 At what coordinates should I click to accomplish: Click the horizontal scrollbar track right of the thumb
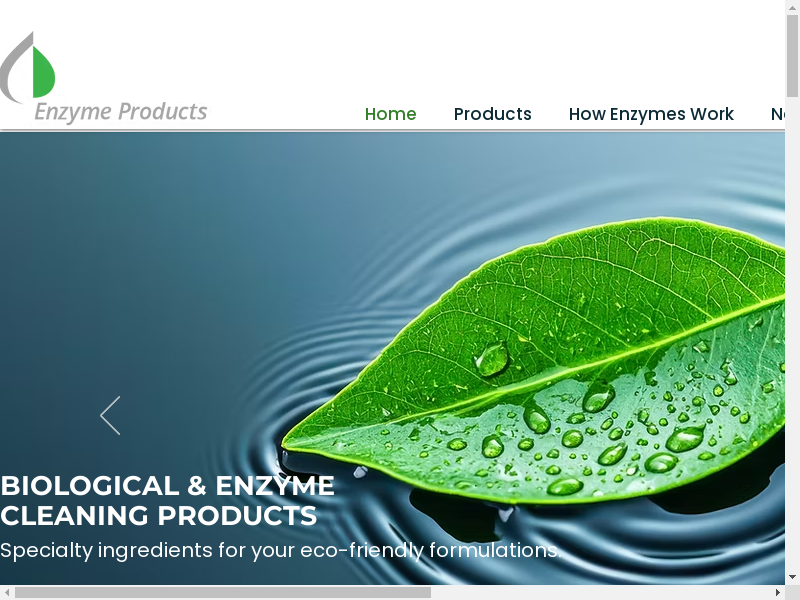601,592
